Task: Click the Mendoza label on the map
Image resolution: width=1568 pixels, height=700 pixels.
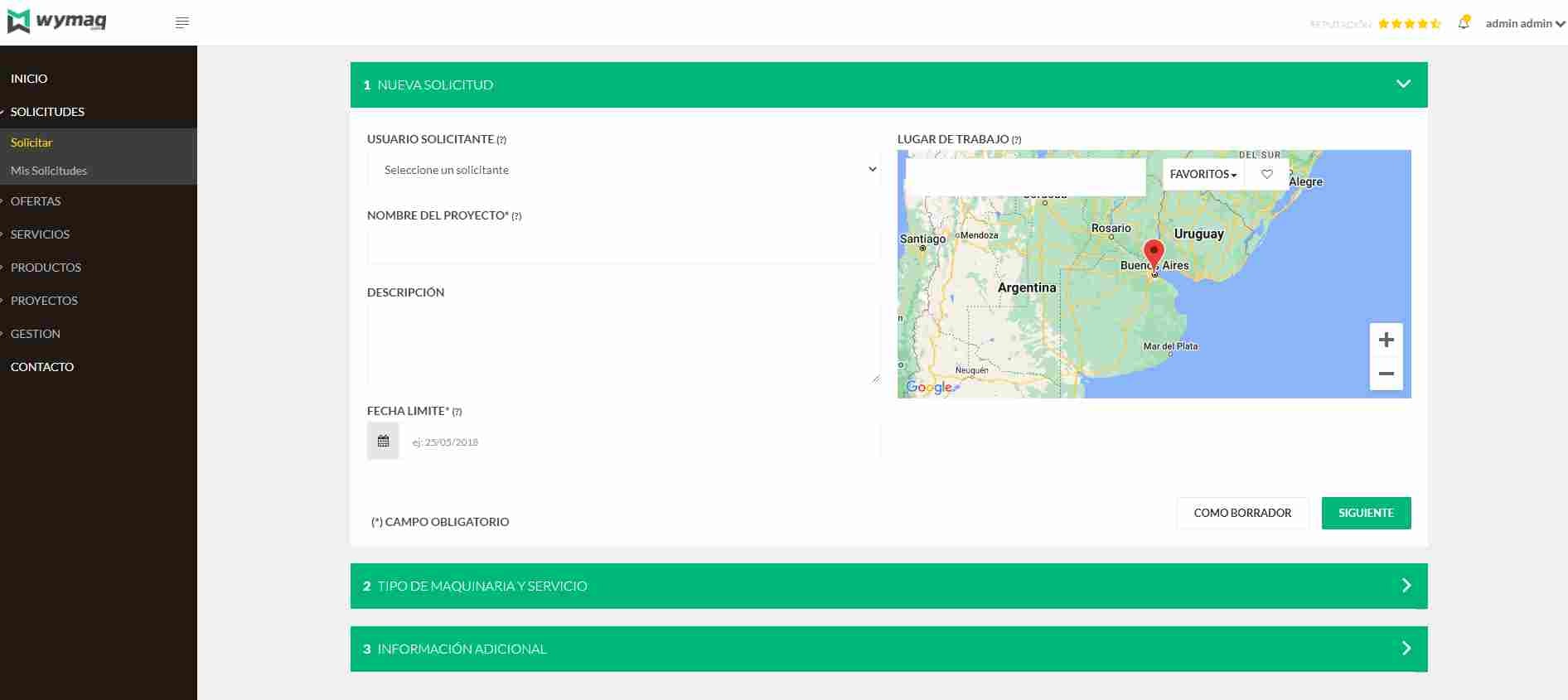Action: click(x=979, y=235)
